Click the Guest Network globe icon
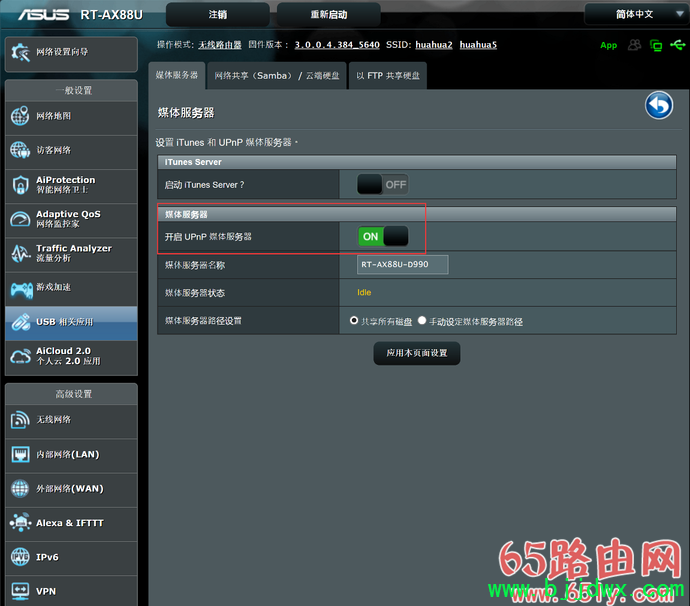The width and height of the screenshot is (690, 606). [x=20, y=151]
